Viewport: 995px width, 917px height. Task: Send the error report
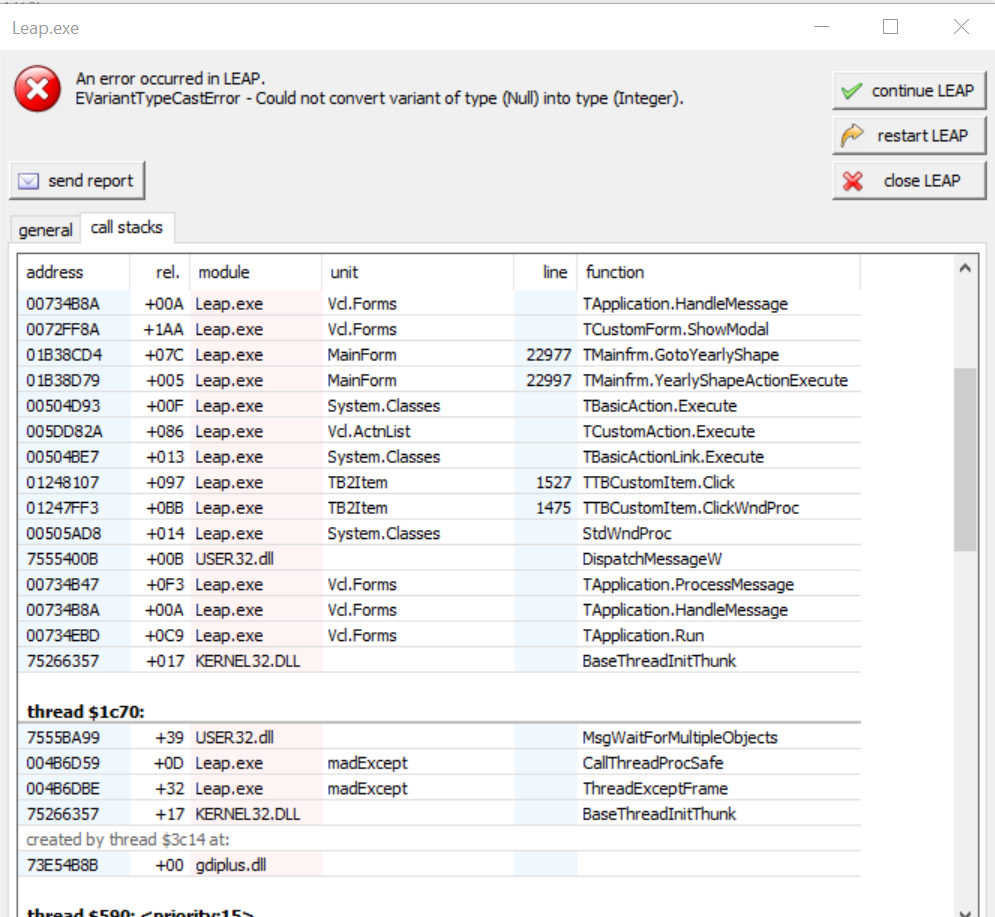pyautogui.click(x=77, y=181)
